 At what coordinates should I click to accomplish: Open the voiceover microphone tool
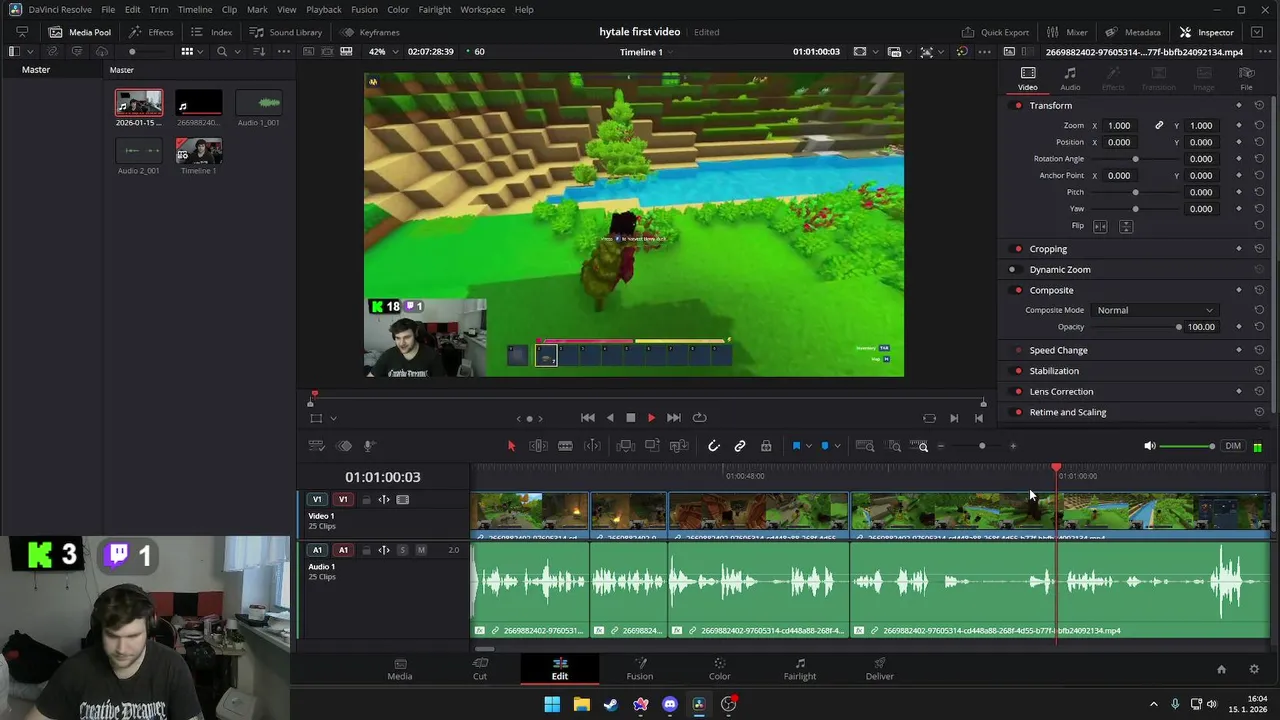(369, 446)
